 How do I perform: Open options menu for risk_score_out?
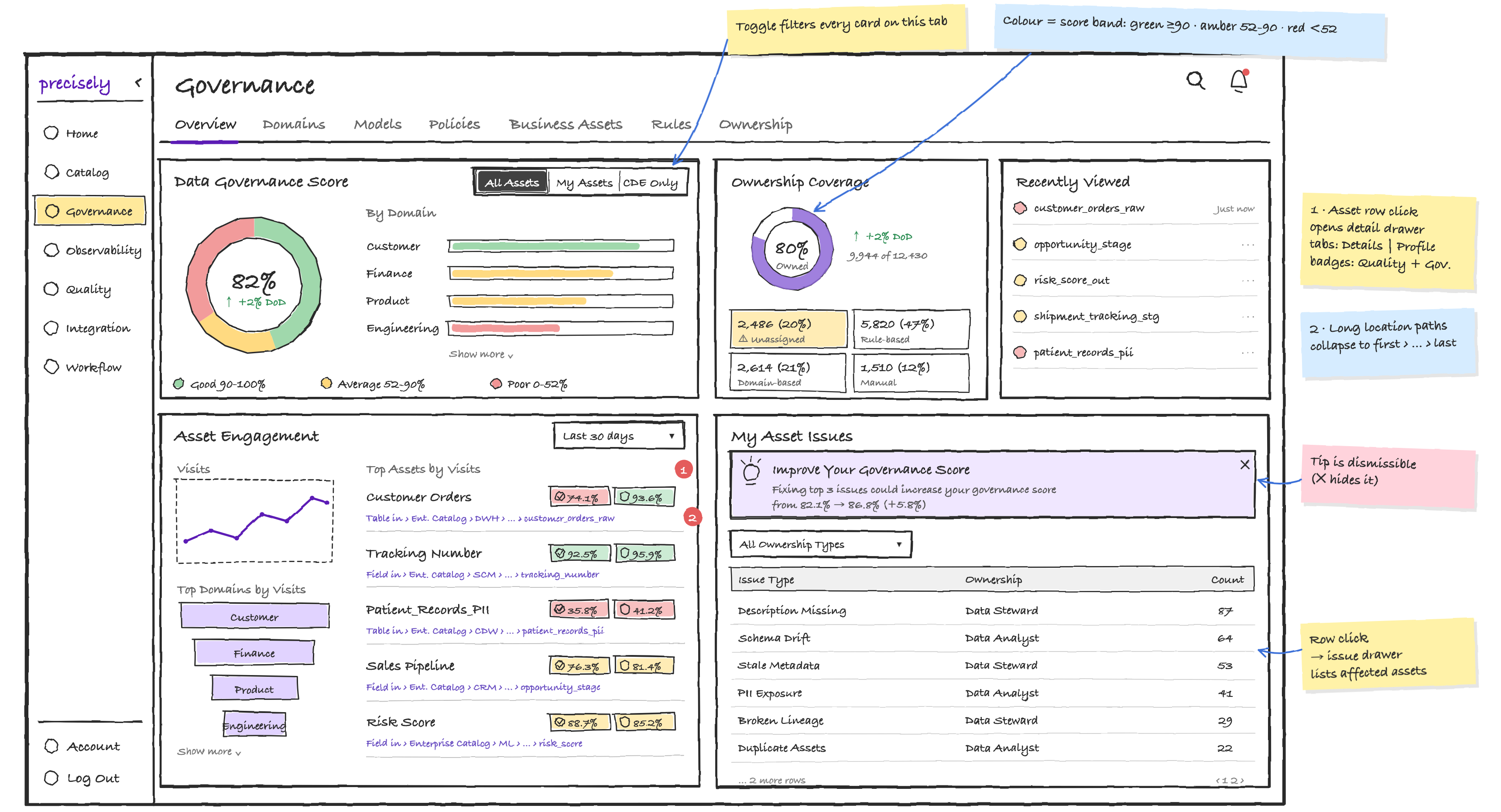coord(1247,281)
